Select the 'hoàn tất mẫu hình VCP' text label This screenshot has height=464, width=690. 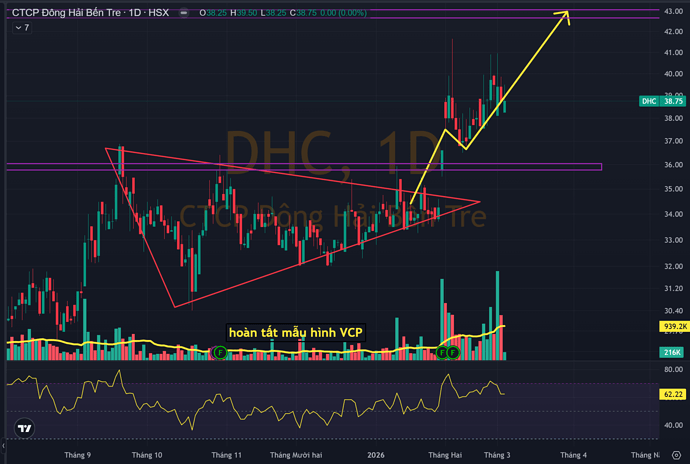(x=296, y=332)
